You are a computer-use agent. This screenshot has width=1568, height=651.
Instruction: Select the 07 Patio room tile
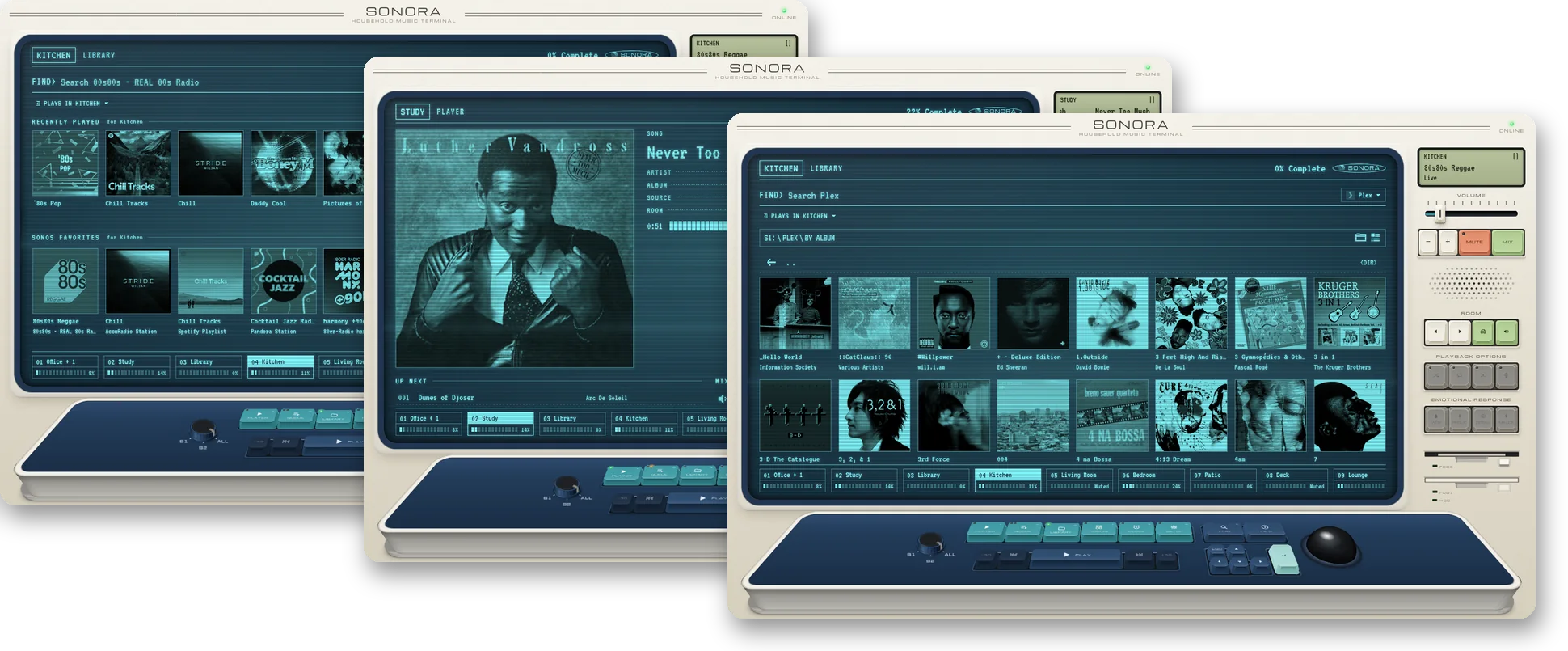(1223, 480)
